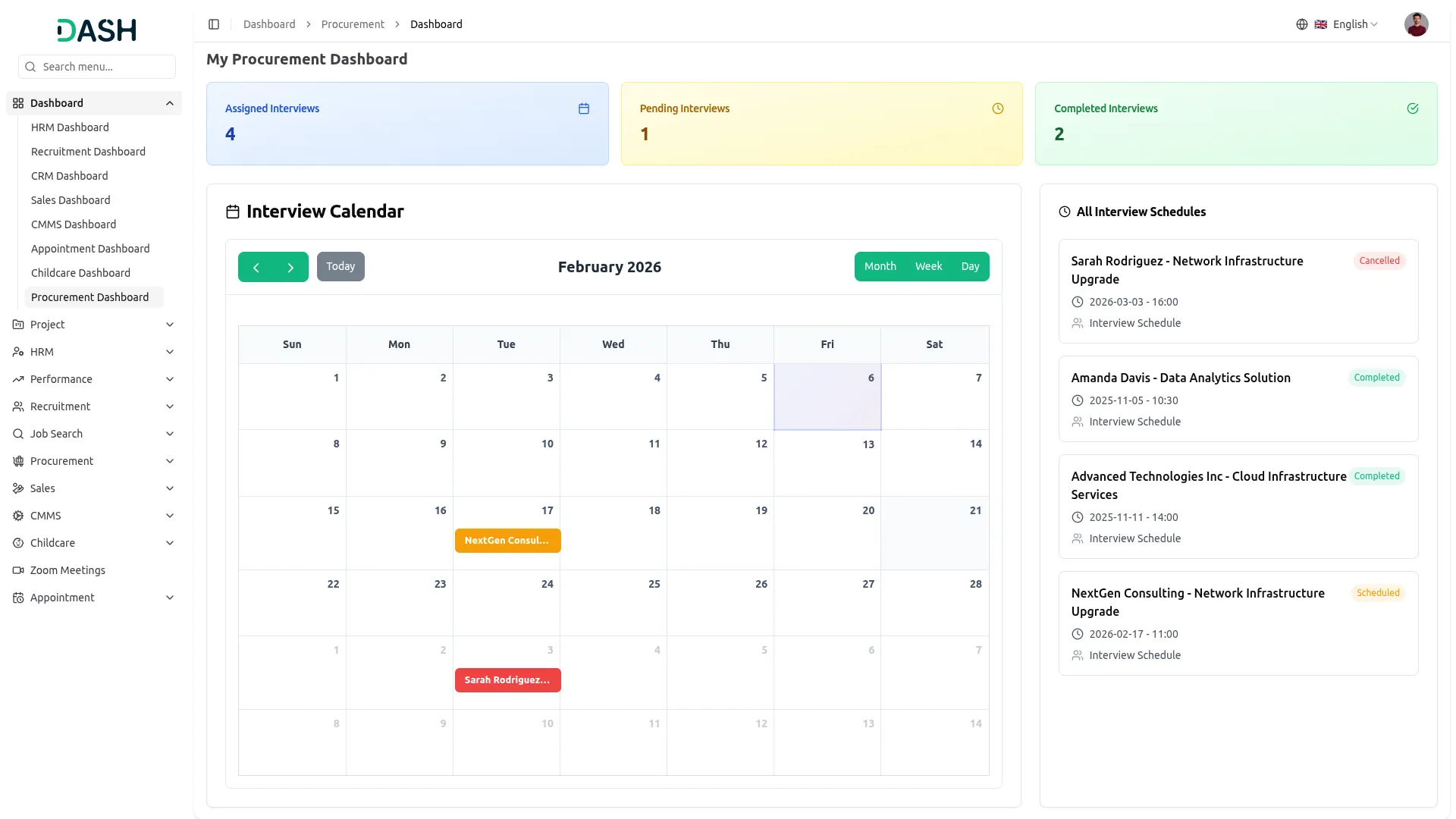The image size is (1456, 819).
Task: Click the Today button
Action: pos(340,266)
